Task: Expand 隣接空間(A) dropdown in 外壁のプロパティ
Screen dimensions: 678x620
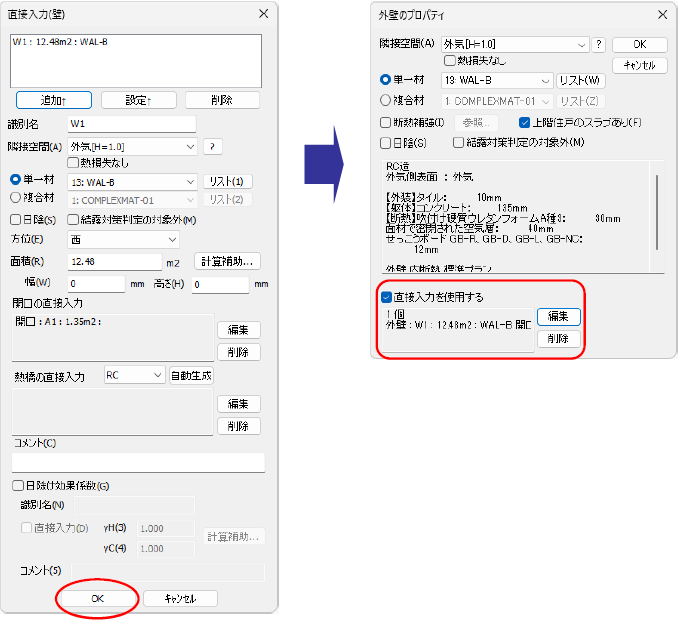Action: pyautogui.click(x=515, y=44)
